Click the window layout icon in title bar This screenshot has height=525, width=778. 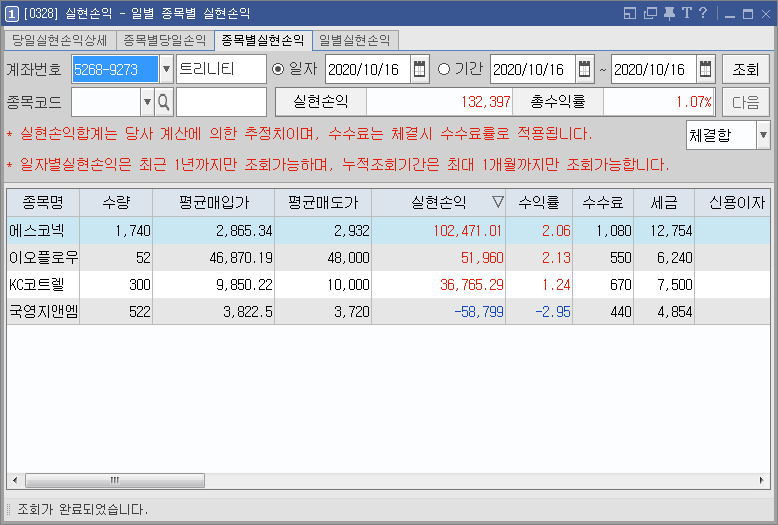point(630,13)
